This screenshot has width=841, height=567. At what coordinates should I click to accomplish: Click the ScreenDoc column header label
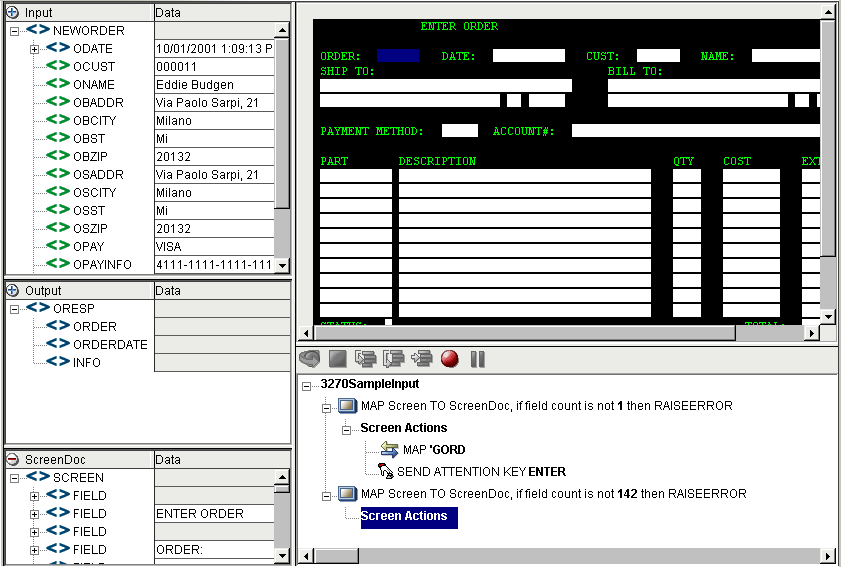(55, 459)
